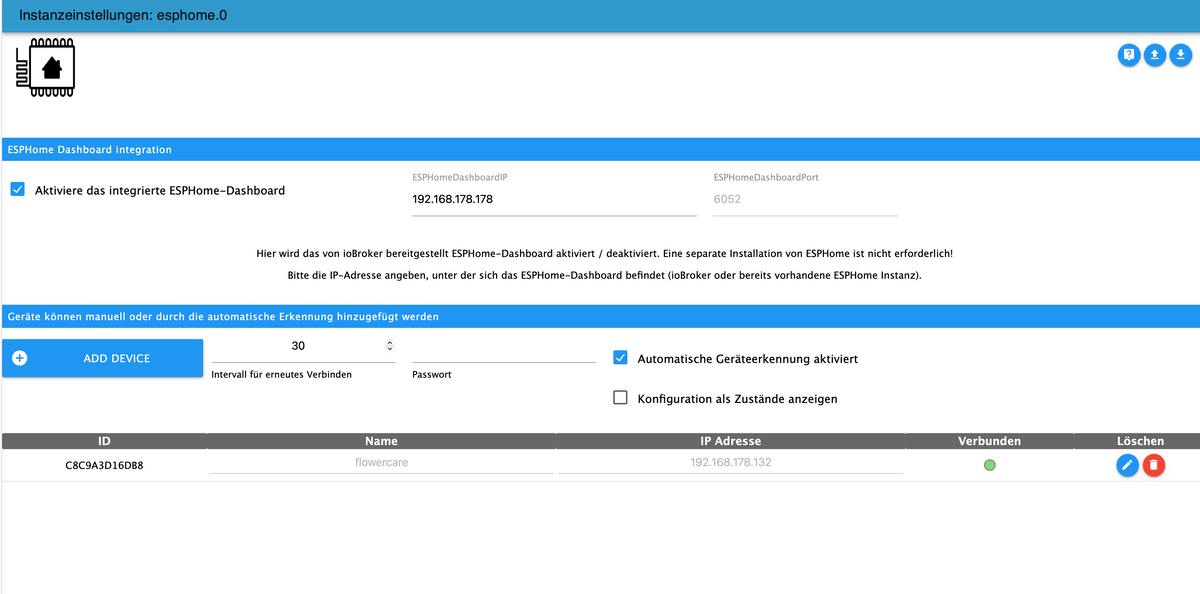Click the 'Geräte können manuell' section header
The width and height of the screenshot is (1200, 594).
click(x=600, y=316)
